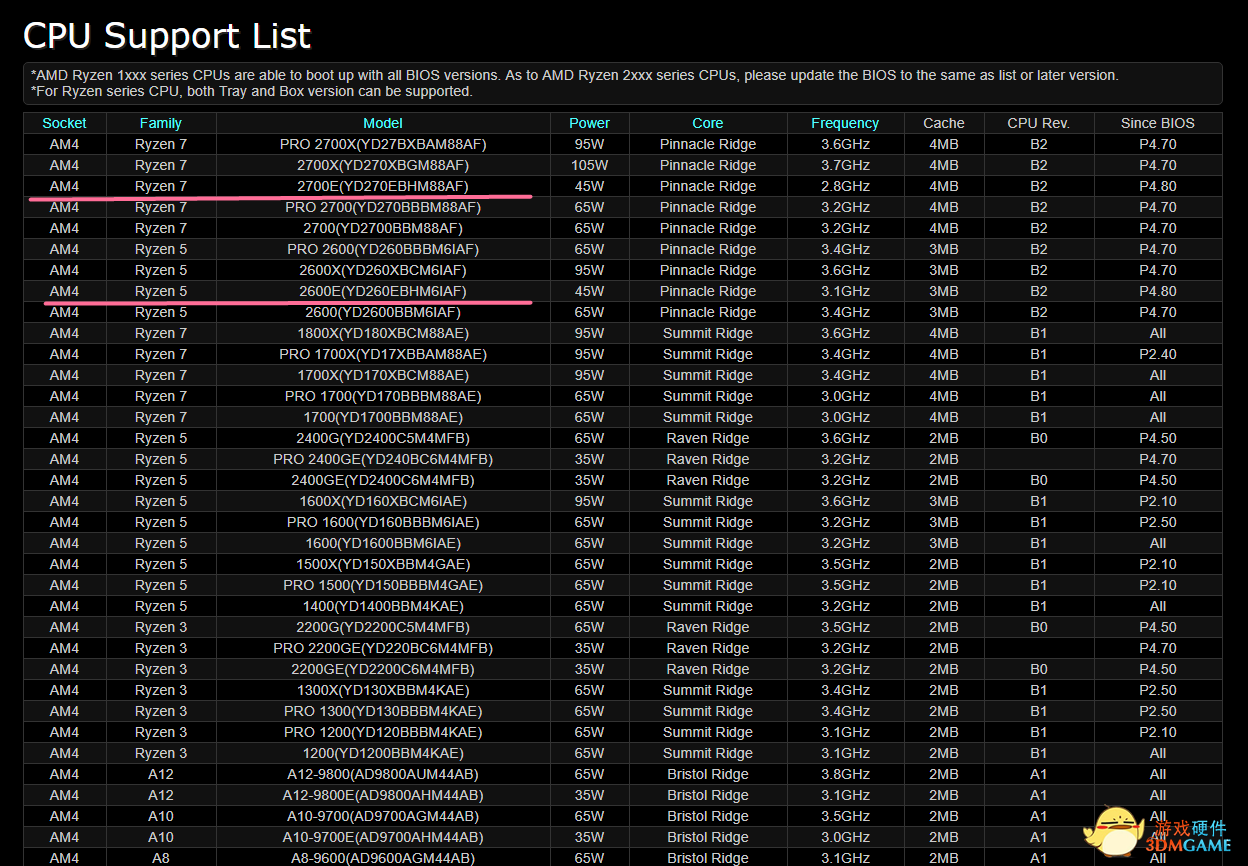Select model PRO 1200(YD120BBBM4KAE)
1248x866 pixels.
click(383, 732)
